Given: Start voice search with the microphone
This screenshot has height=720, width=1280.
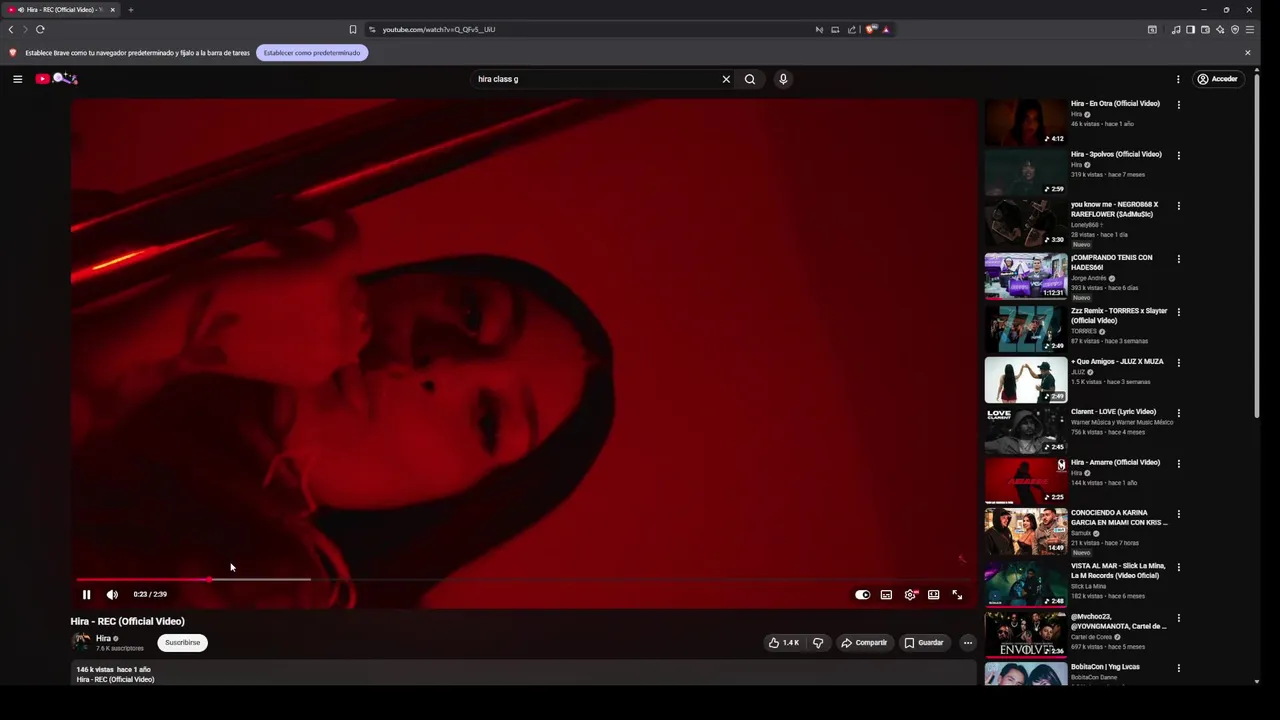Looking at the screenshot, I should tap(783, 79).
